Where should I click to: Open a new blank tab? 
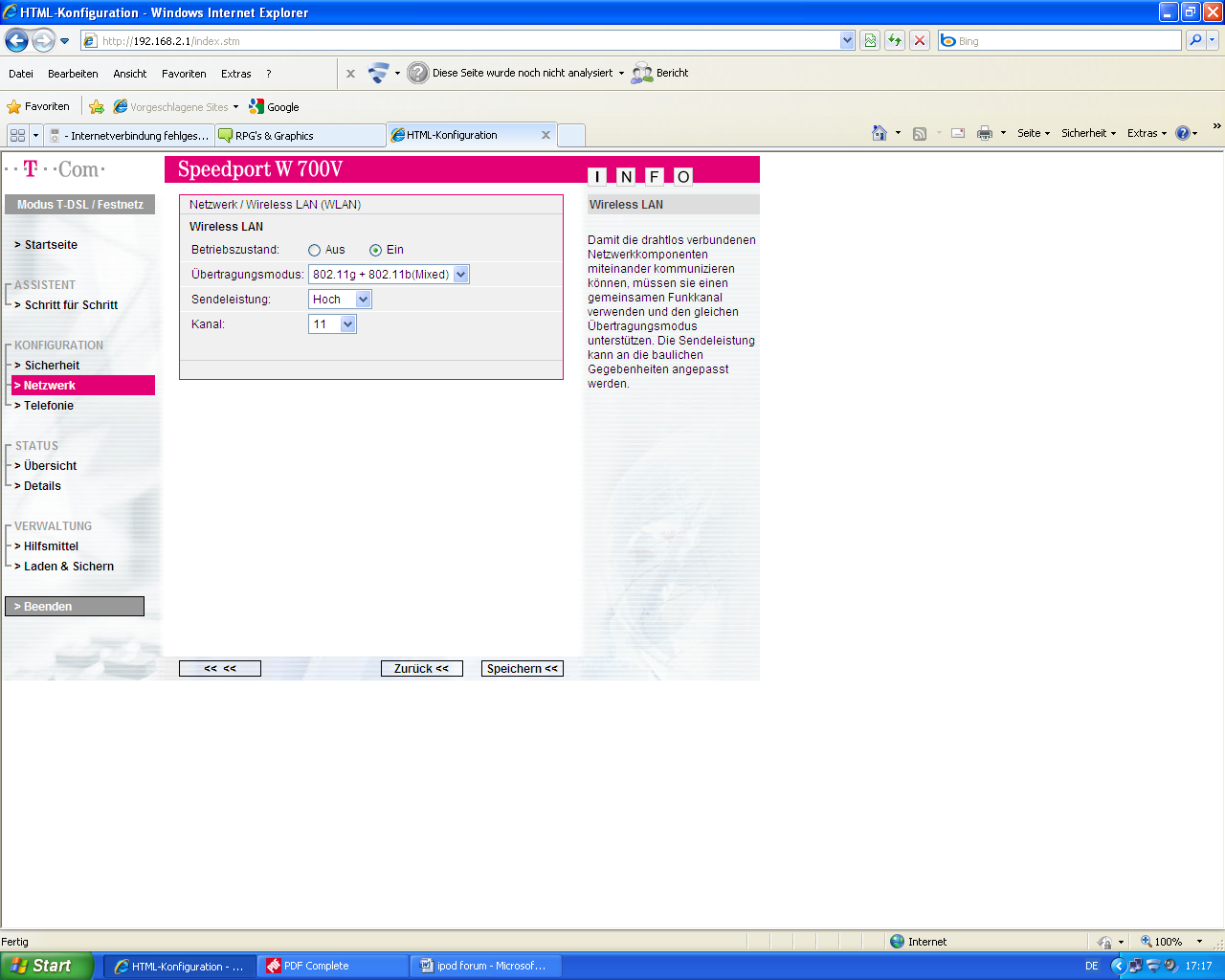pyautogui.click(x=571, y=135)
